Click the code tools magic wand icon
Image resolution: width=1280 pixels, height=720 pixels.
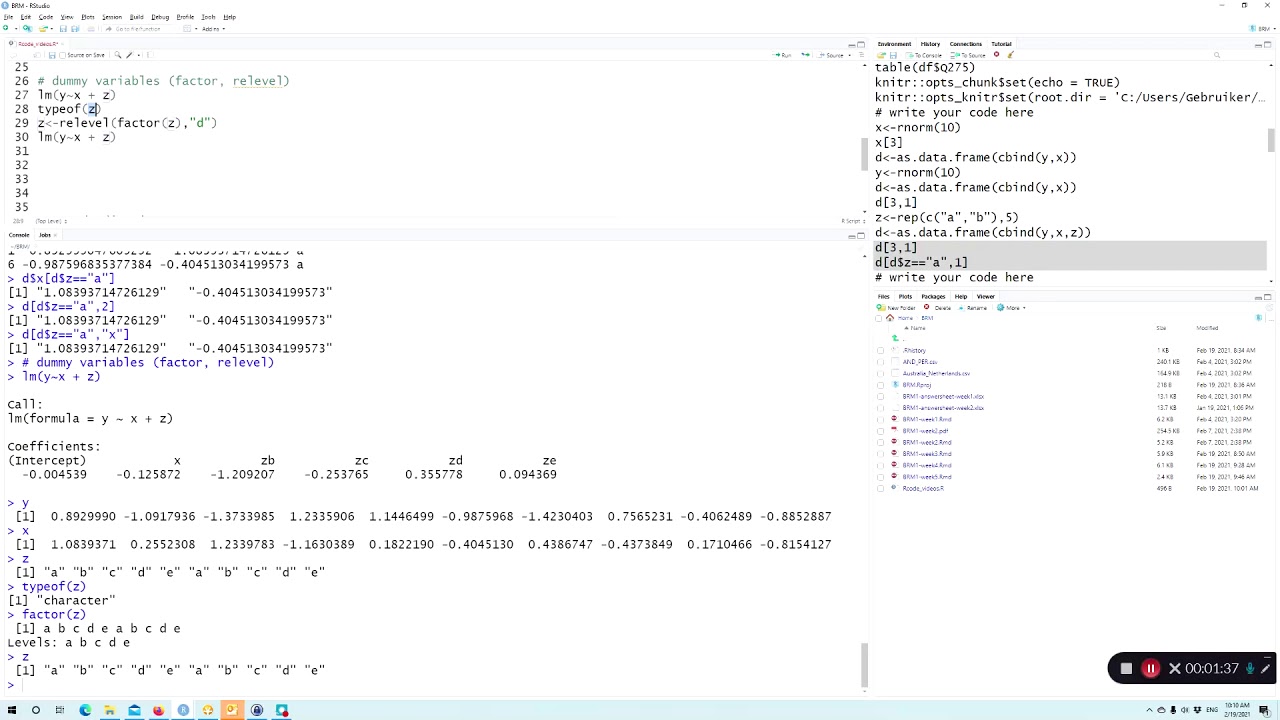coord(129,54)
